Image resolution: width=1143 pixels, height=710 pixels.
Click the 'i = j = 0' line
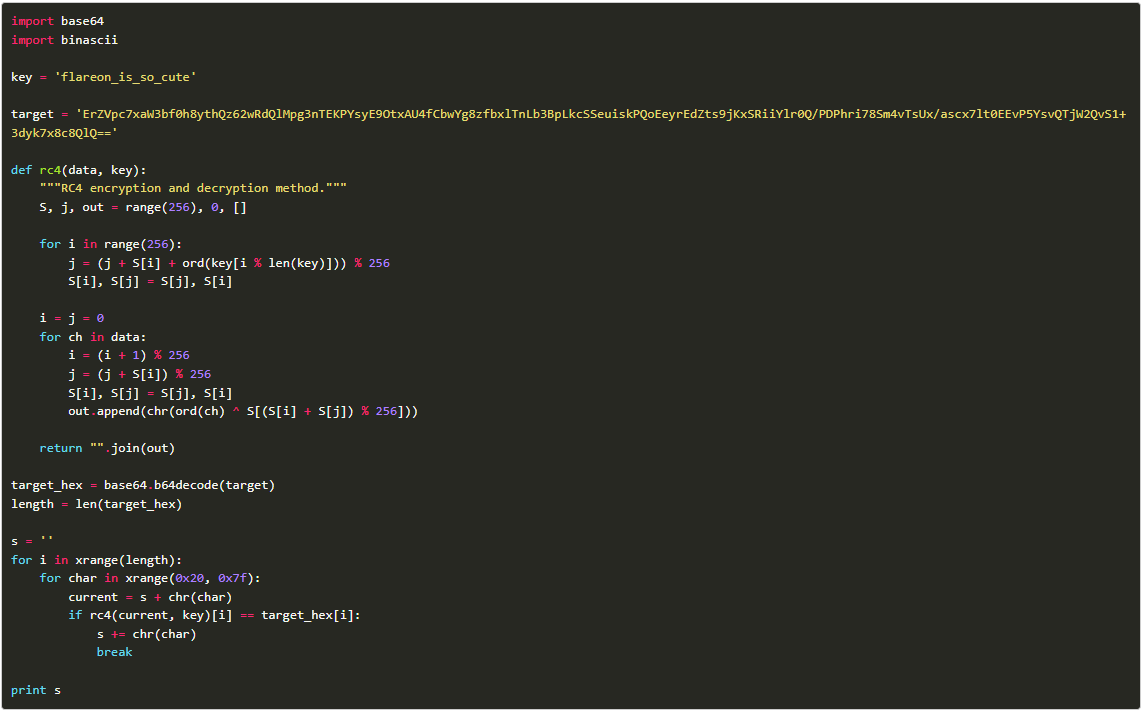(71, 318)
